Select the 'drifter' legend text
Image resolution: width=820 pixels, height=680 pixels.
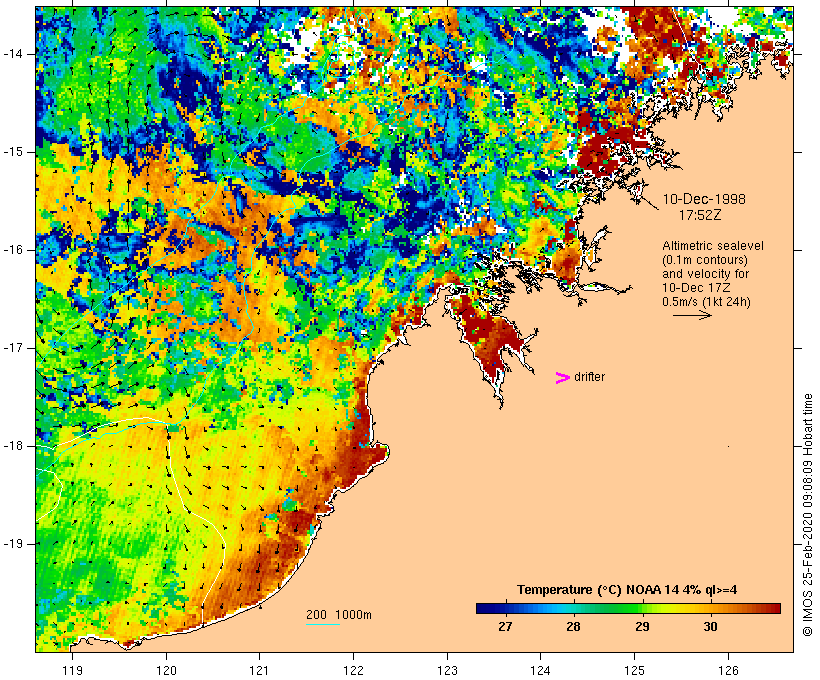tap(589, 377)
